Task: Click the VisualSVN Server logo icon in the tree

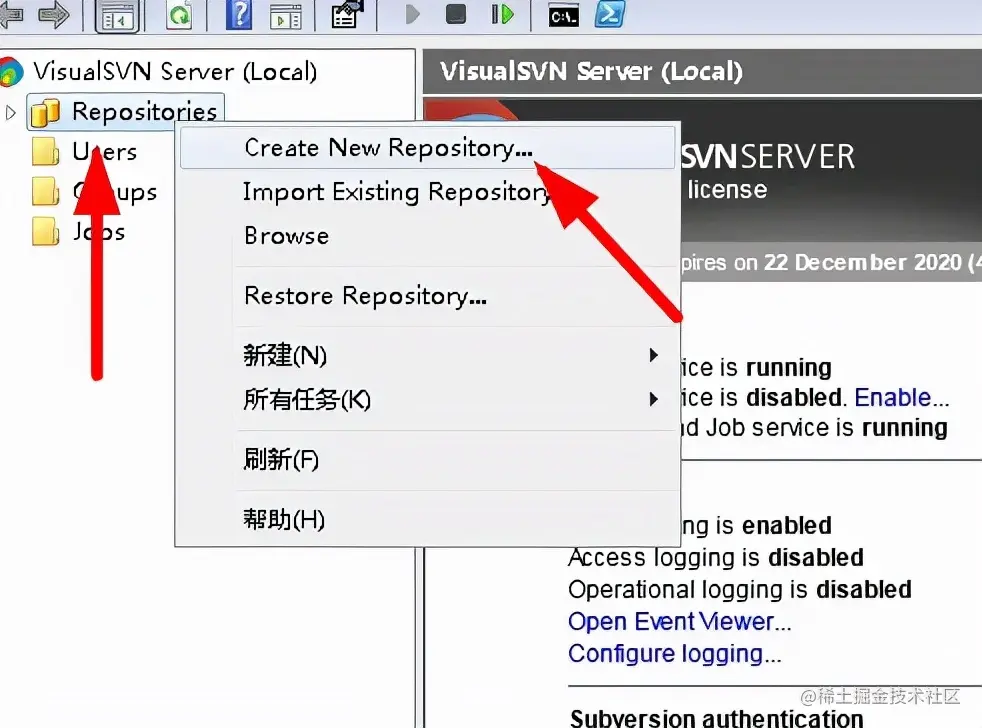Action: pos(11,71)
